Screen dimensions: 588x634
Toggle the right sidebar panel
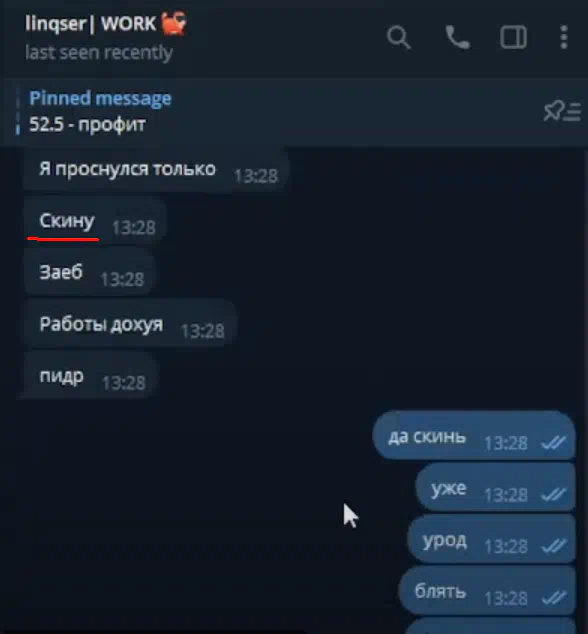point(513,37)
